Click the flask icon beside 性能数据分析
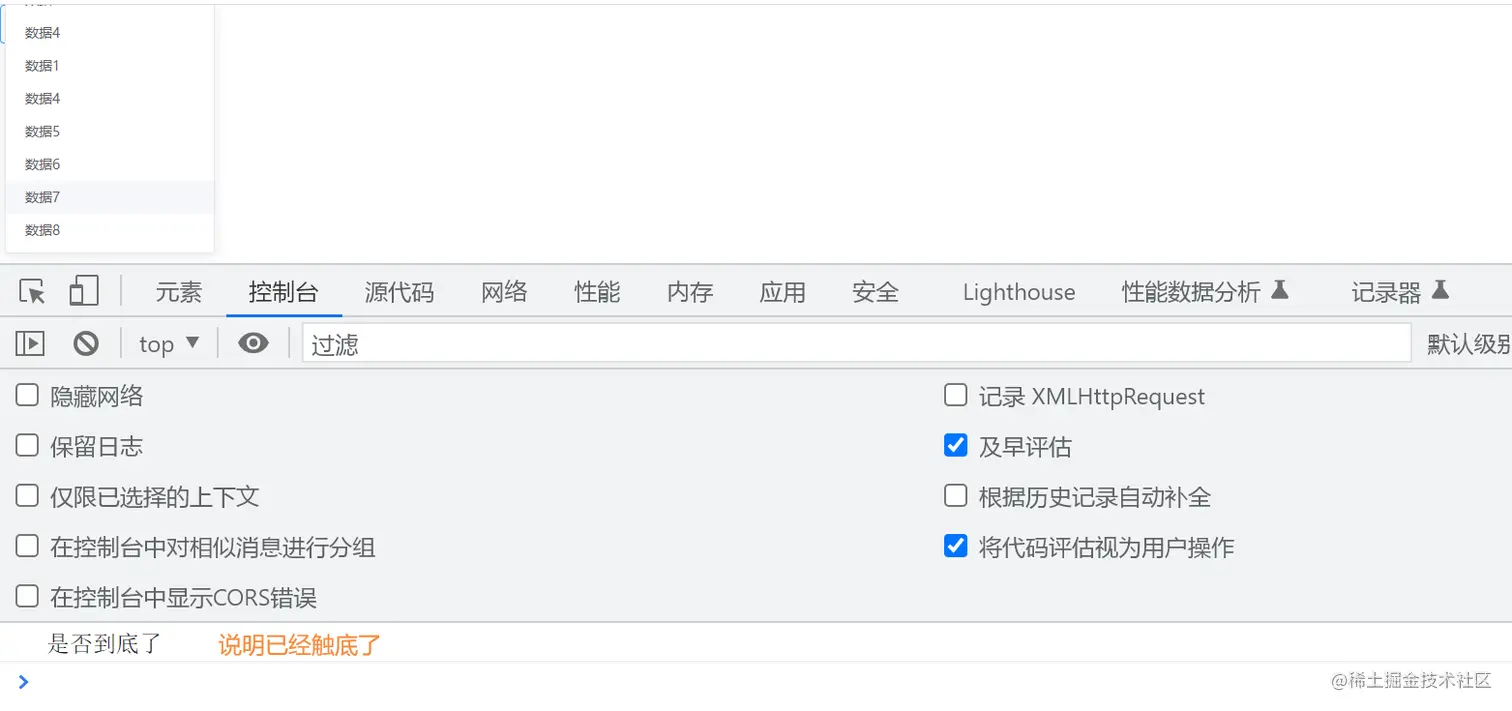Screen dimensions: 1512x711 coord(1279,290)
